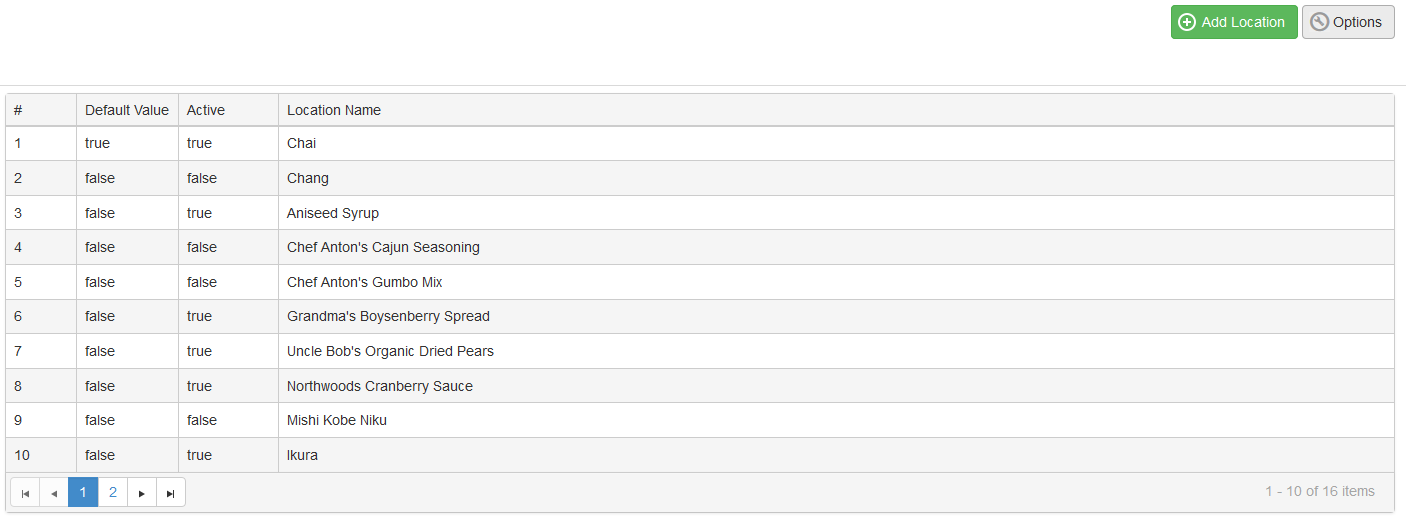Click the plus icon on Add Location
Viewport: 1406px width, 525px height.
tap(1187, 22)
